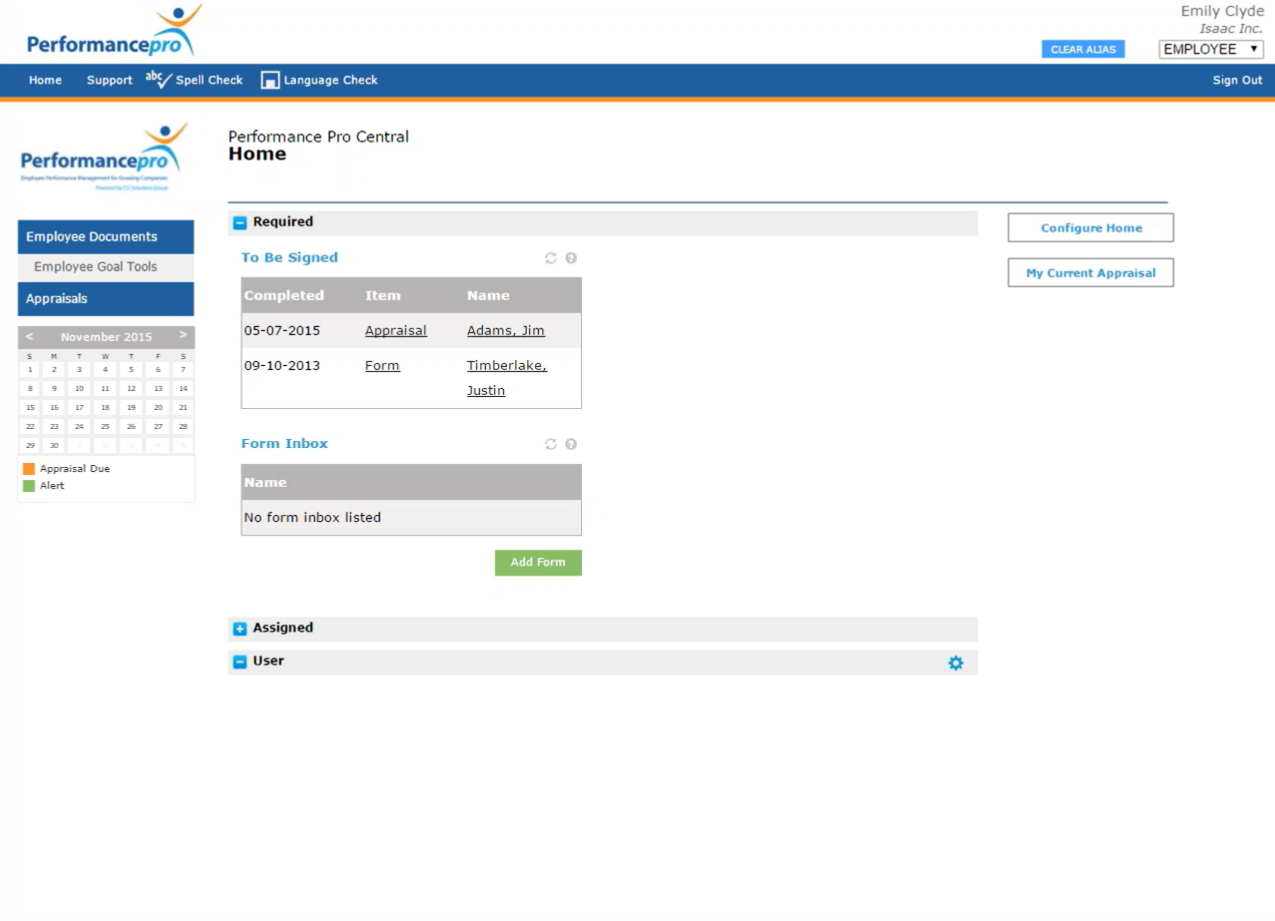This screenshot has width=1275, height=921.
Task: Go to next month in calendar
Action: [x=183, y=336]
